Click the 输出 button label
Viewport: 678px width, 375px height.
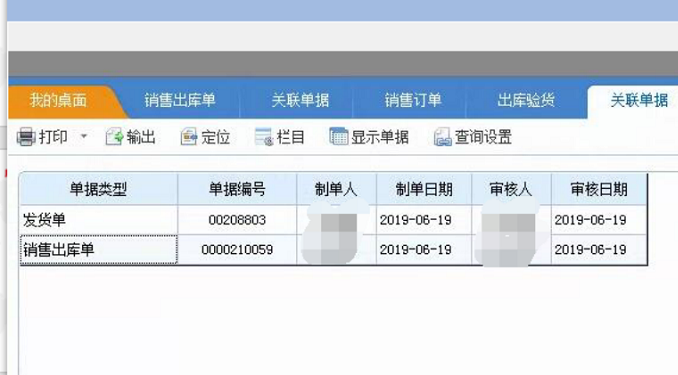click(x=141, y=137)
